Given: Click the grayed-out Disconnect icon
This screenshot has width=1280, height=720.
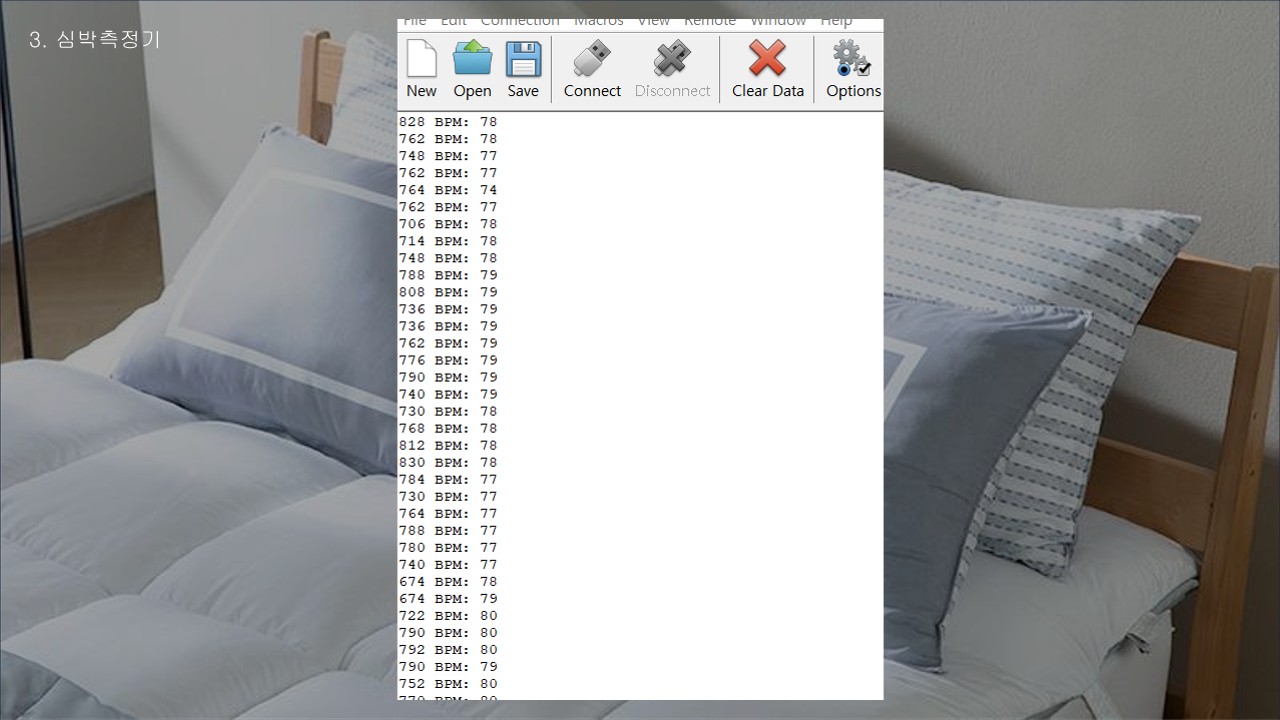Looking at the screenshot, I should tap(672, 60).
